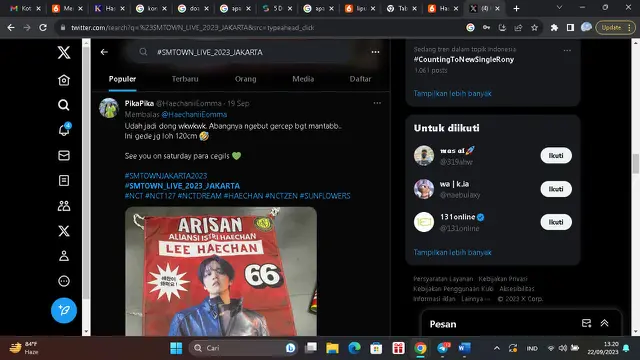Open trend #CountingToNewSingleRony options menu
The image size is (640, 360).
tap(567, 50)
